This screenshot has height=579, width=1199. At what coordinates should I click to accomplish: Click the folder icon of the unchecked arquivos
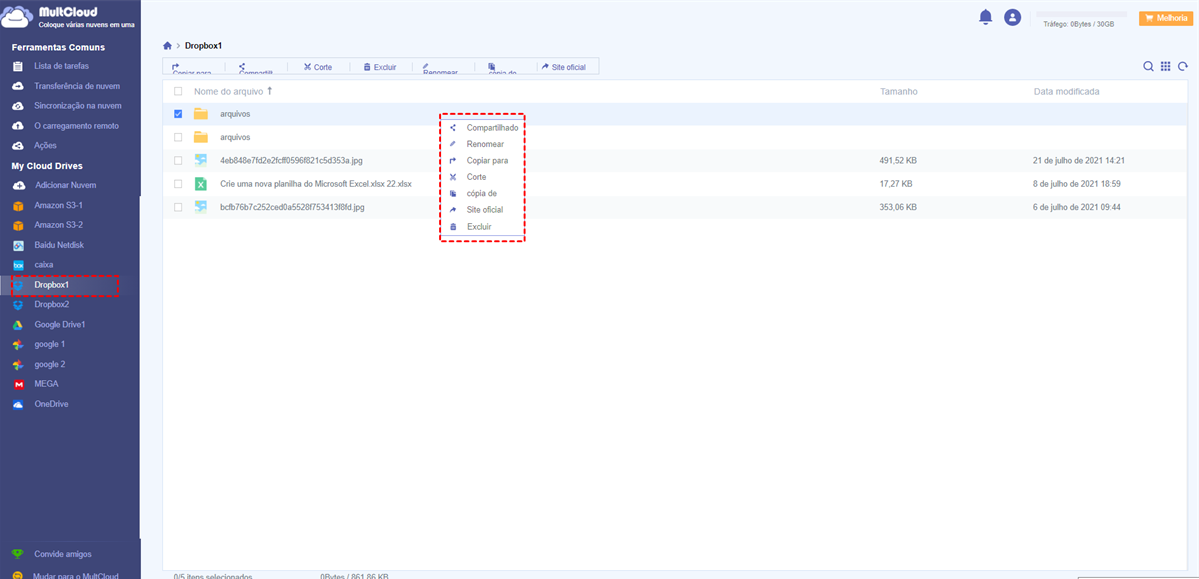pos(200,137)
